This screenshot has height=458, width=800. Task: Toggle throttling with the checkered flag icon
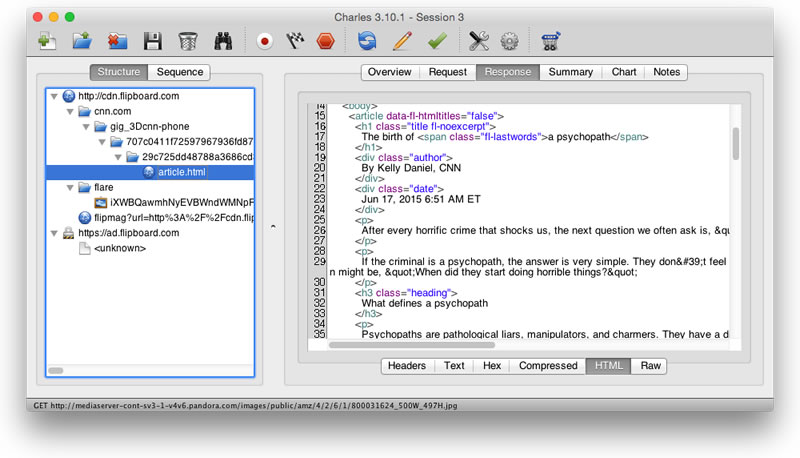point(295,41)
